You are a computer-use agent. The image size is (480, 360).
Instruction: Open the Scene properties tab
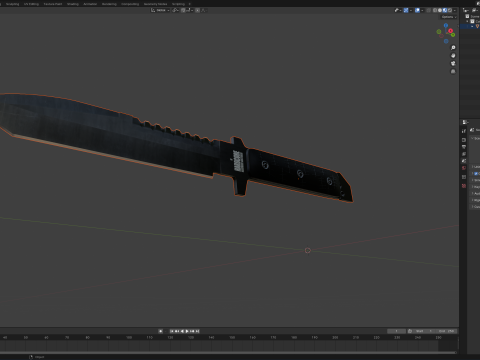click(464, 161)
